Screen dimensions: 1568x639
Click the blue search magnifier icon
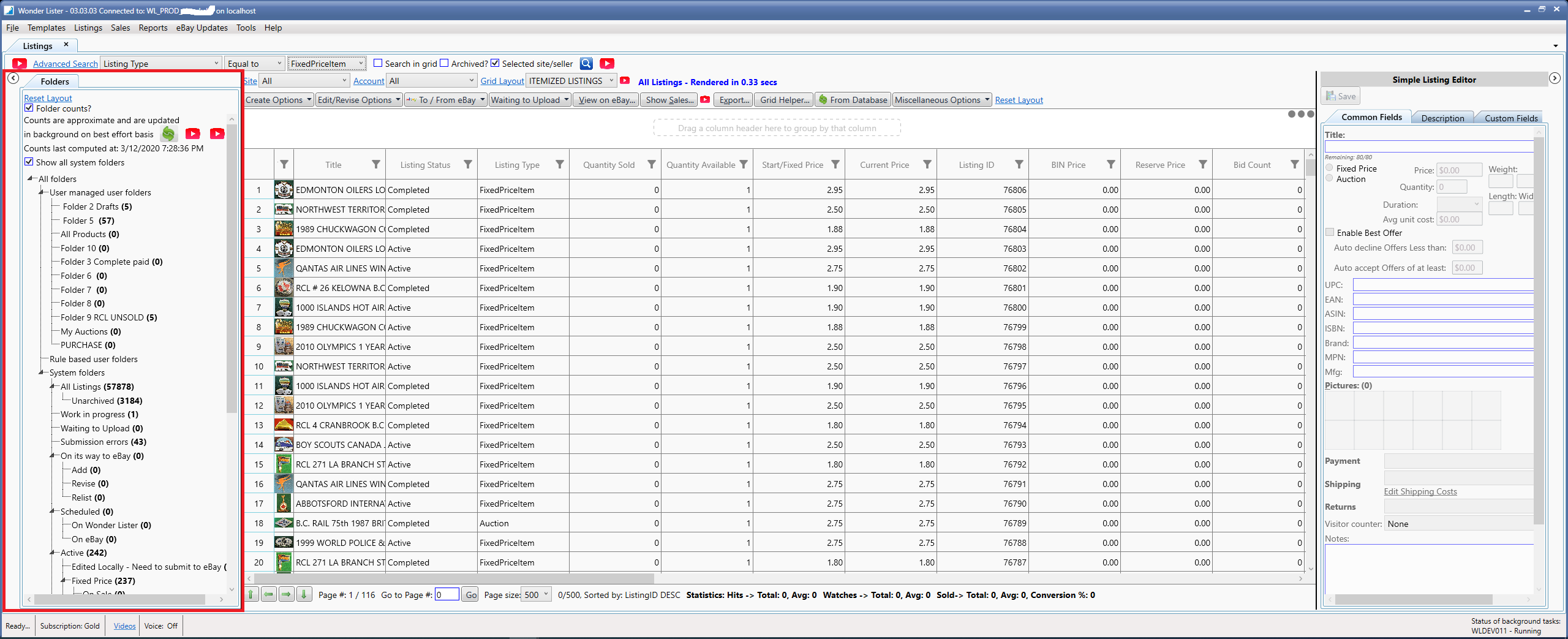point(586,64)
